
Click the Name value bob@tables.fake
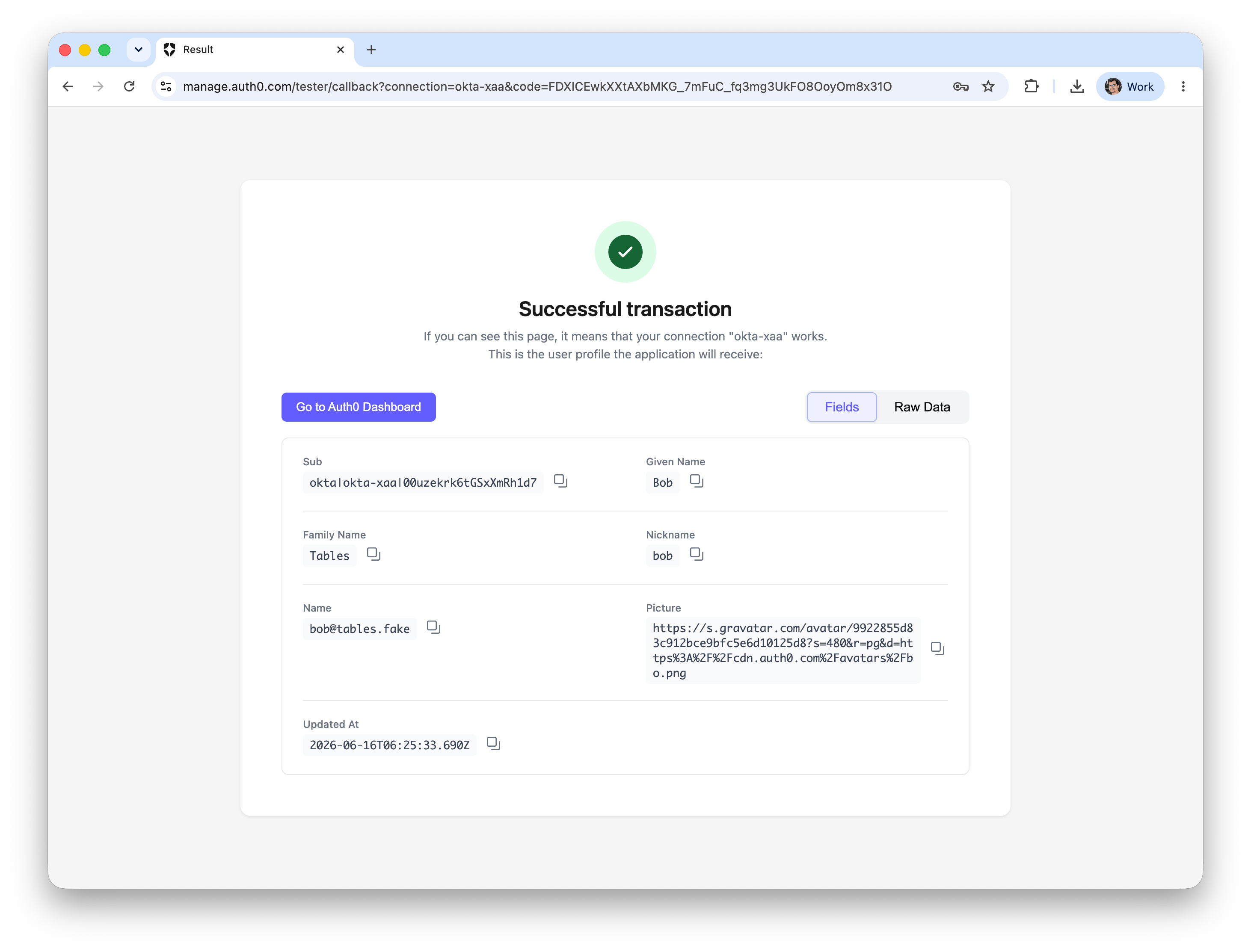359,628
